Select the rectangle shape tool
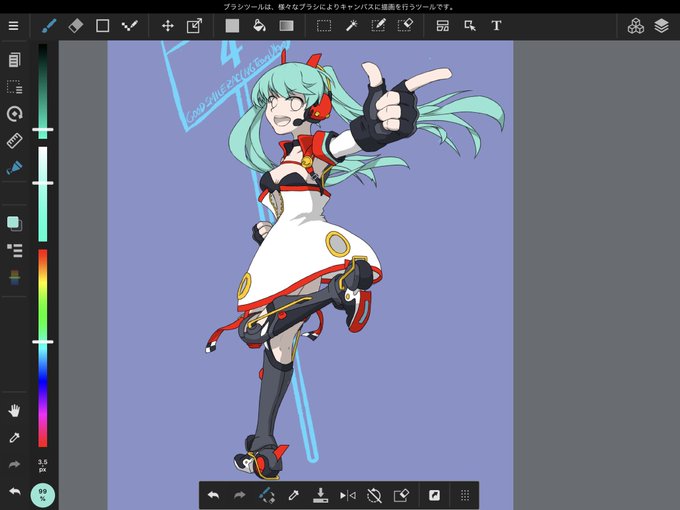This screenshot has width=680, height=510. click(x=102, y=26)
